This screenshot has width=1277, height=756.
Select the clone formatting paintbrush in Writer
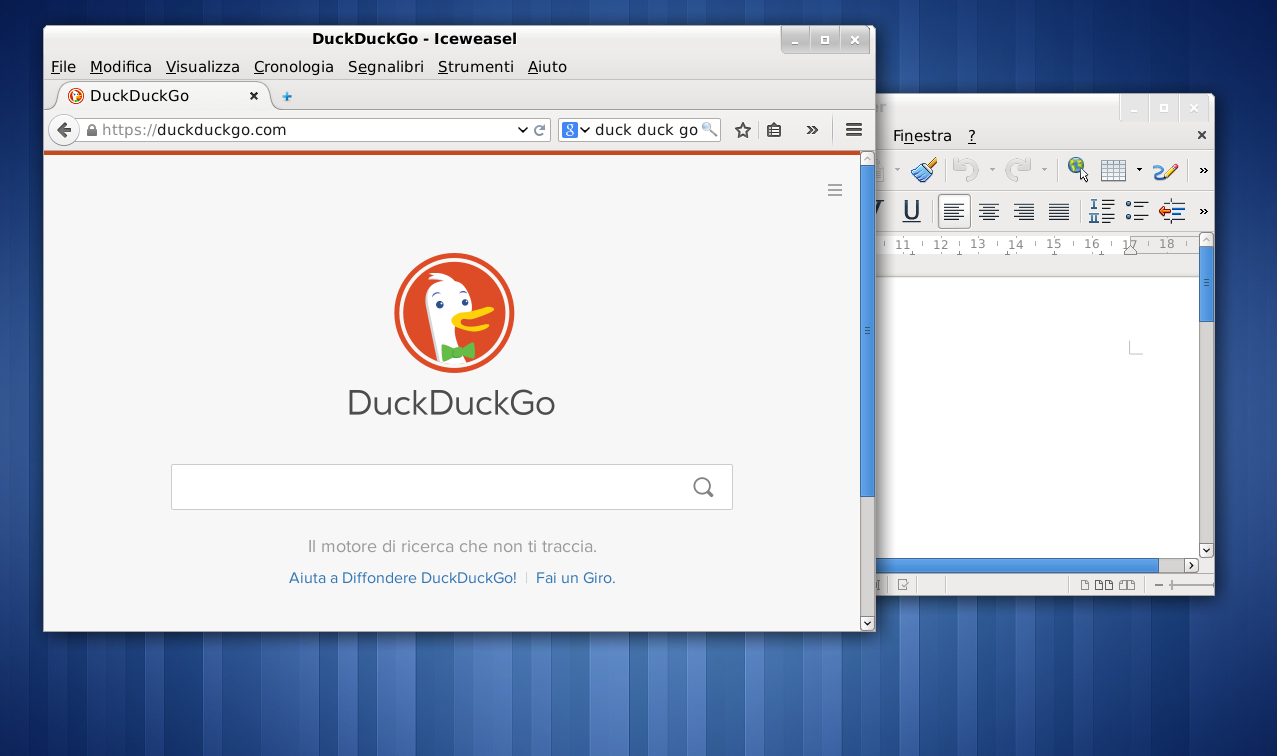[x=923, y=170]
